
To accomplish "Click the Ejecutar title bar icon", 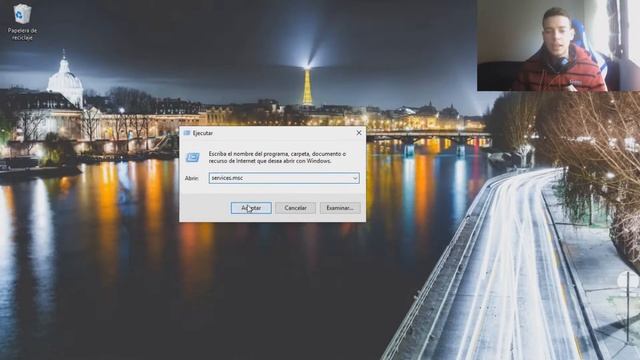I will (x=187, y=133).
